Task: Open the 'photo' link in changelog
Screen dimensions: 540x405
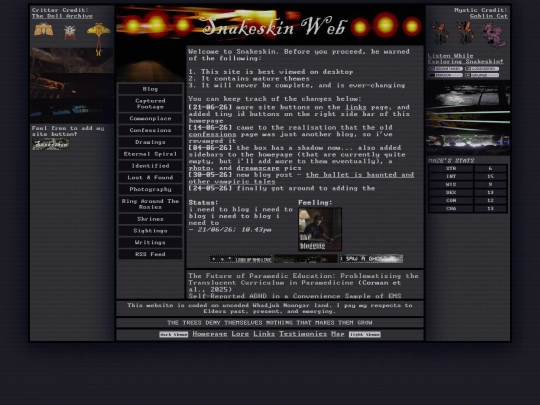Action: (x=199, y=168)
